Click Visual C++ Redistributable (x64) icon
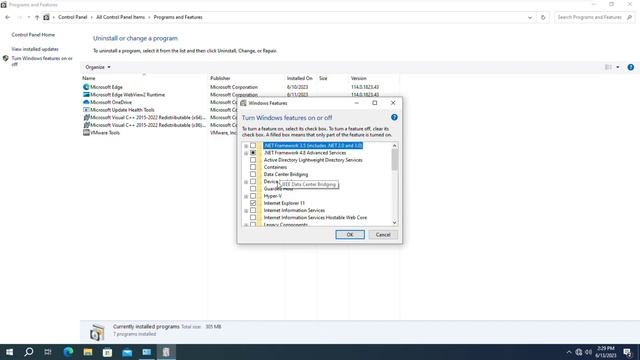Image resolution: width=640 pixels, height=360 pixels. [86, 118]
